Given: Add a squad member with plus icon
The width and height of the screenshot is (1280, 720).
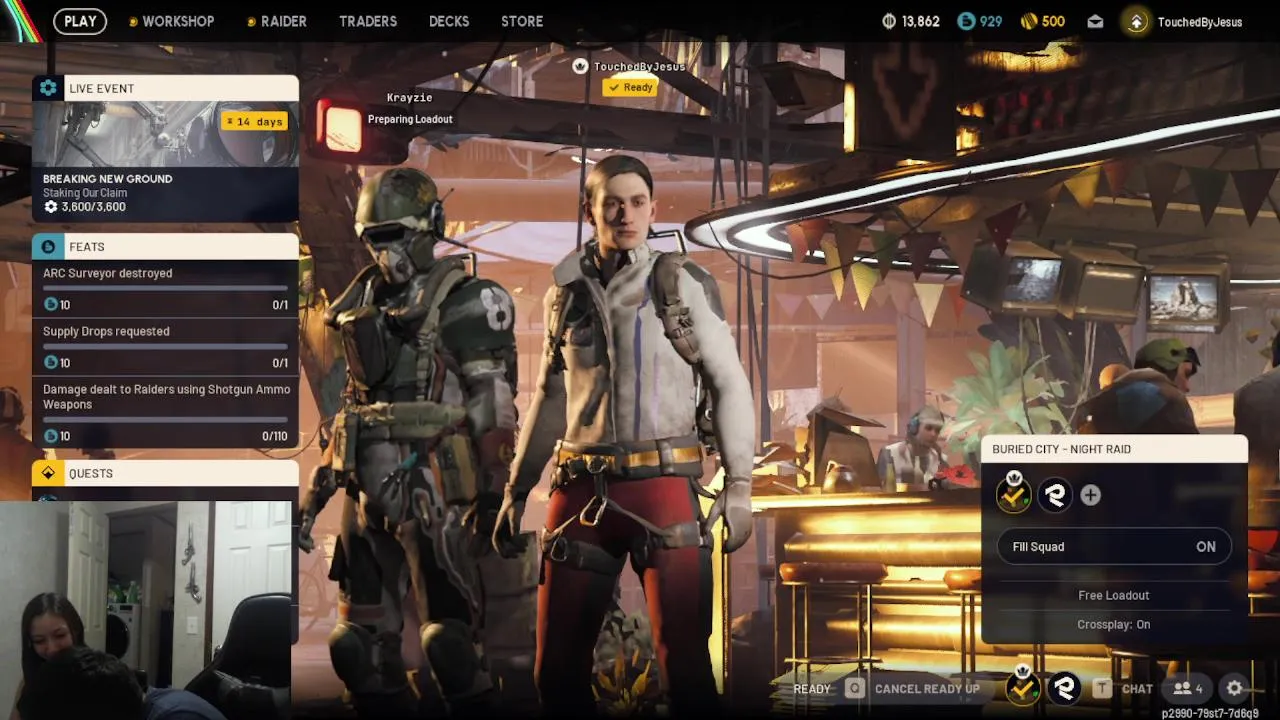Looking at the screenshot, I should click(x=1090, y=495).
